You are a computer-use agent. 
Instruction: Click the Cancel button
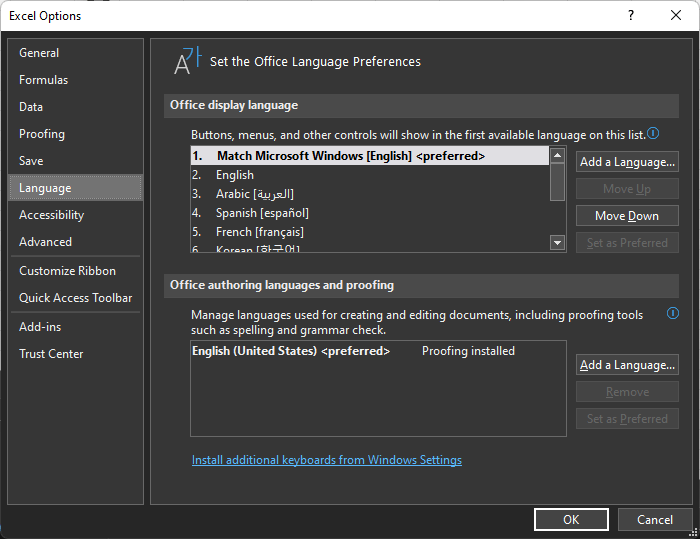click(654, 519)
